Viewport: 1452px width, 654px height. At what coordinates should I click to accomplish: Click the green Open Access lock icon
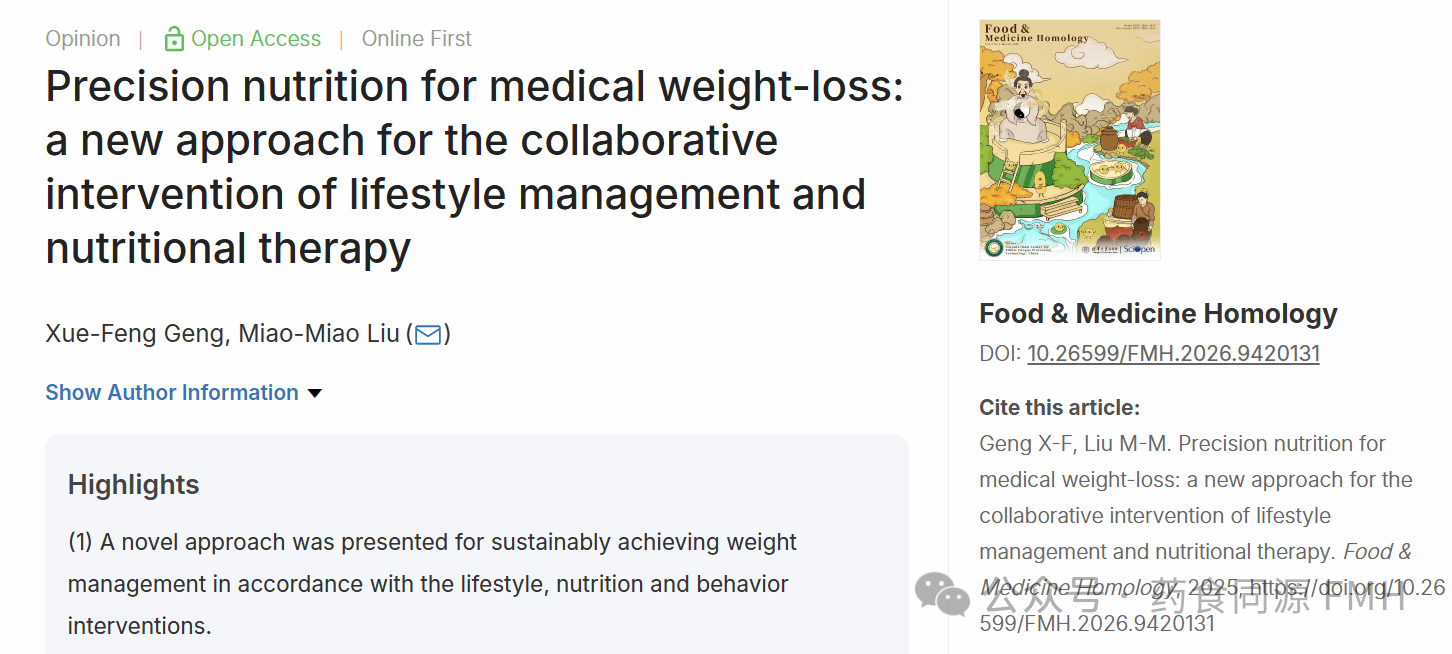coord(174,39)
